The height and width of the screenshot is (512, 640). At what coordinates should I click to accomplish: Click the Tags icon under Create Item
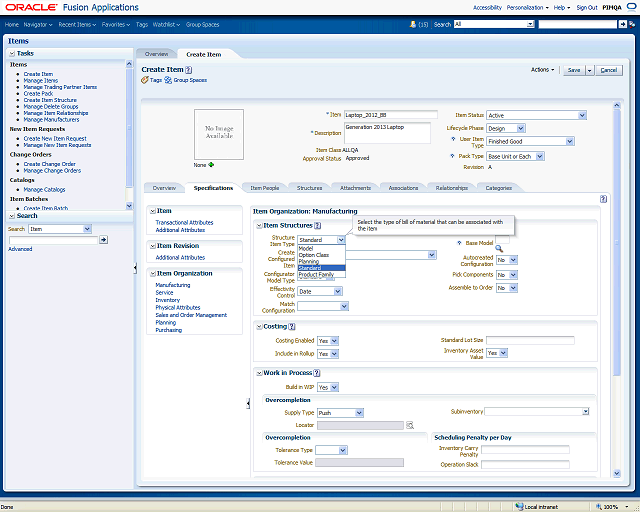[145, 79]
